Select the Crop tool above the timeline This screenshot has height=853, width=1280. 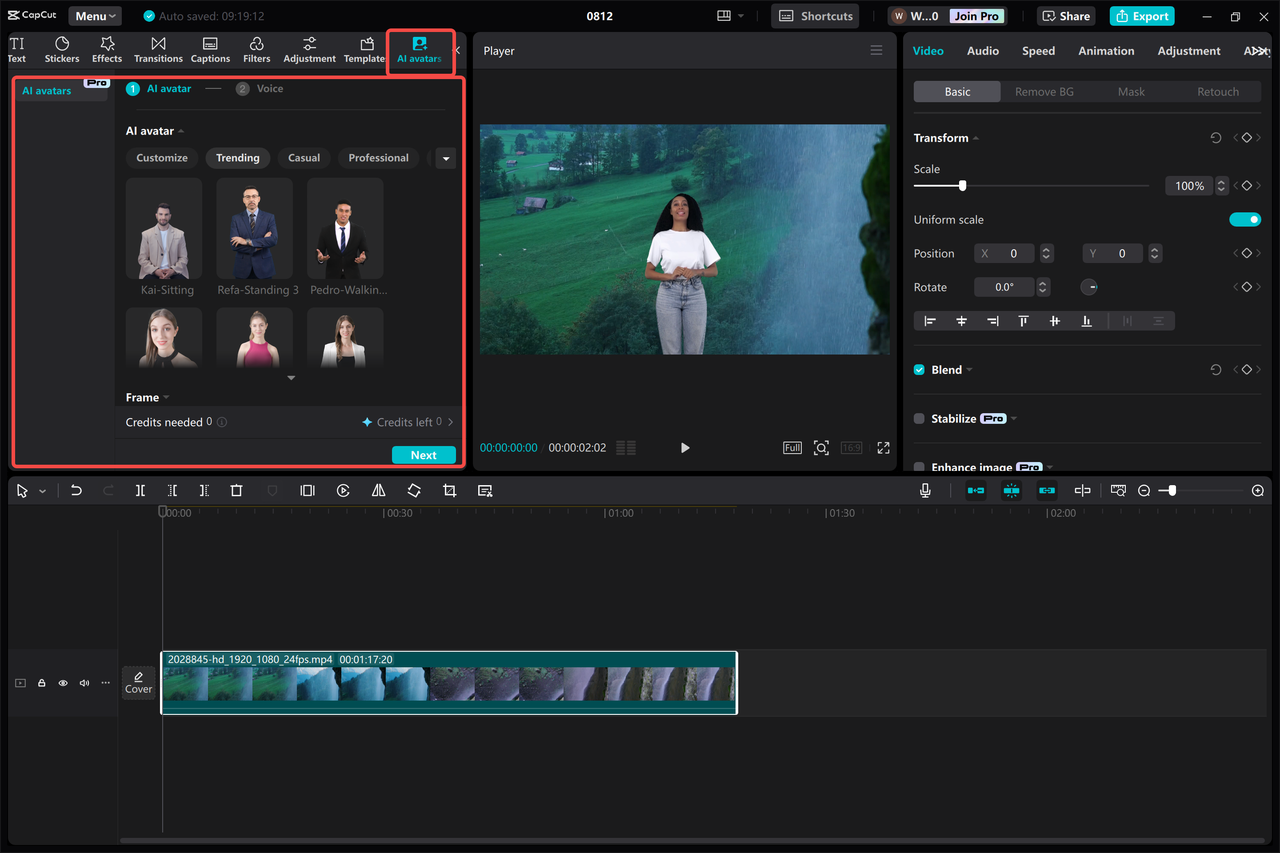pos(449,490)
